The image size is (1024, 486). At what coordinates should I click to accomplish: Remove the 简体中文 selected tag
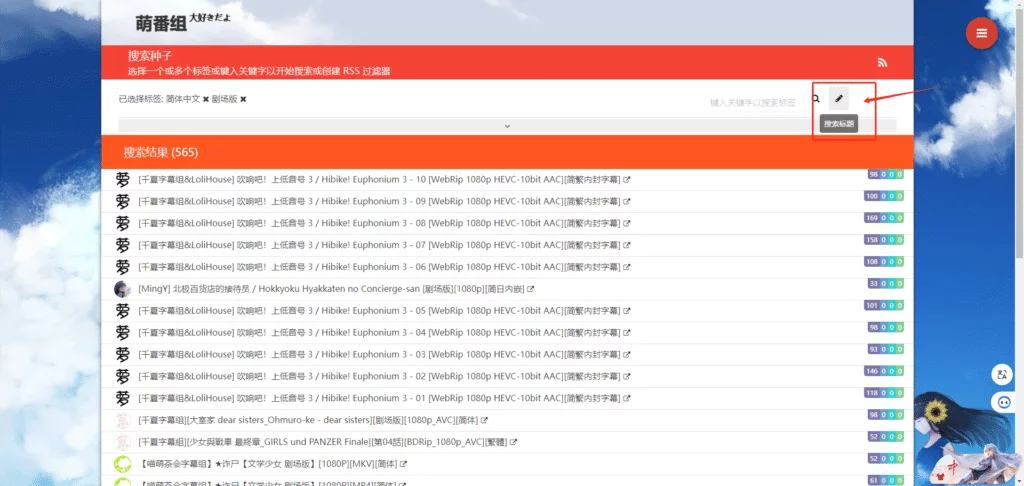[206, 100]
